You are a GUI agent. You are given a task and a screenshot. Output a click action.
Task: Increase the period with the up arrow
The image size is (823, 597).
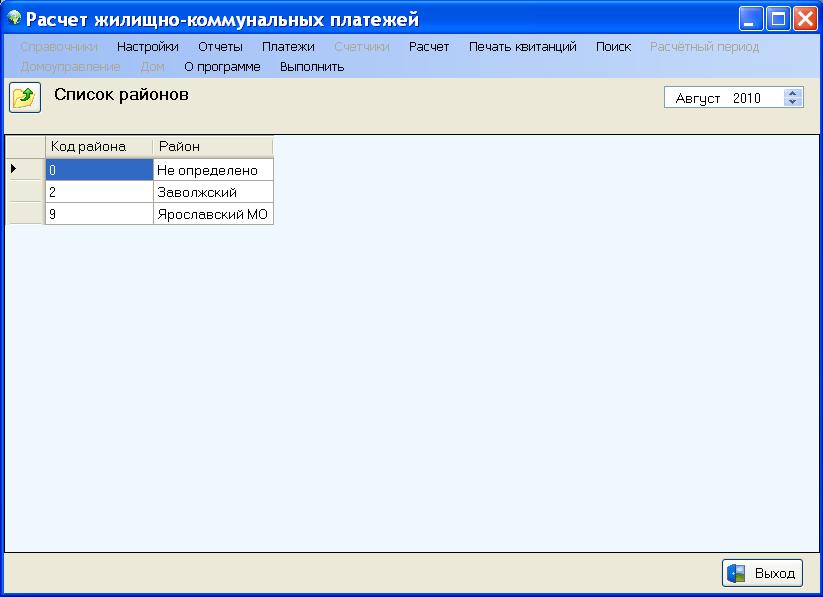tap(793, 93)
